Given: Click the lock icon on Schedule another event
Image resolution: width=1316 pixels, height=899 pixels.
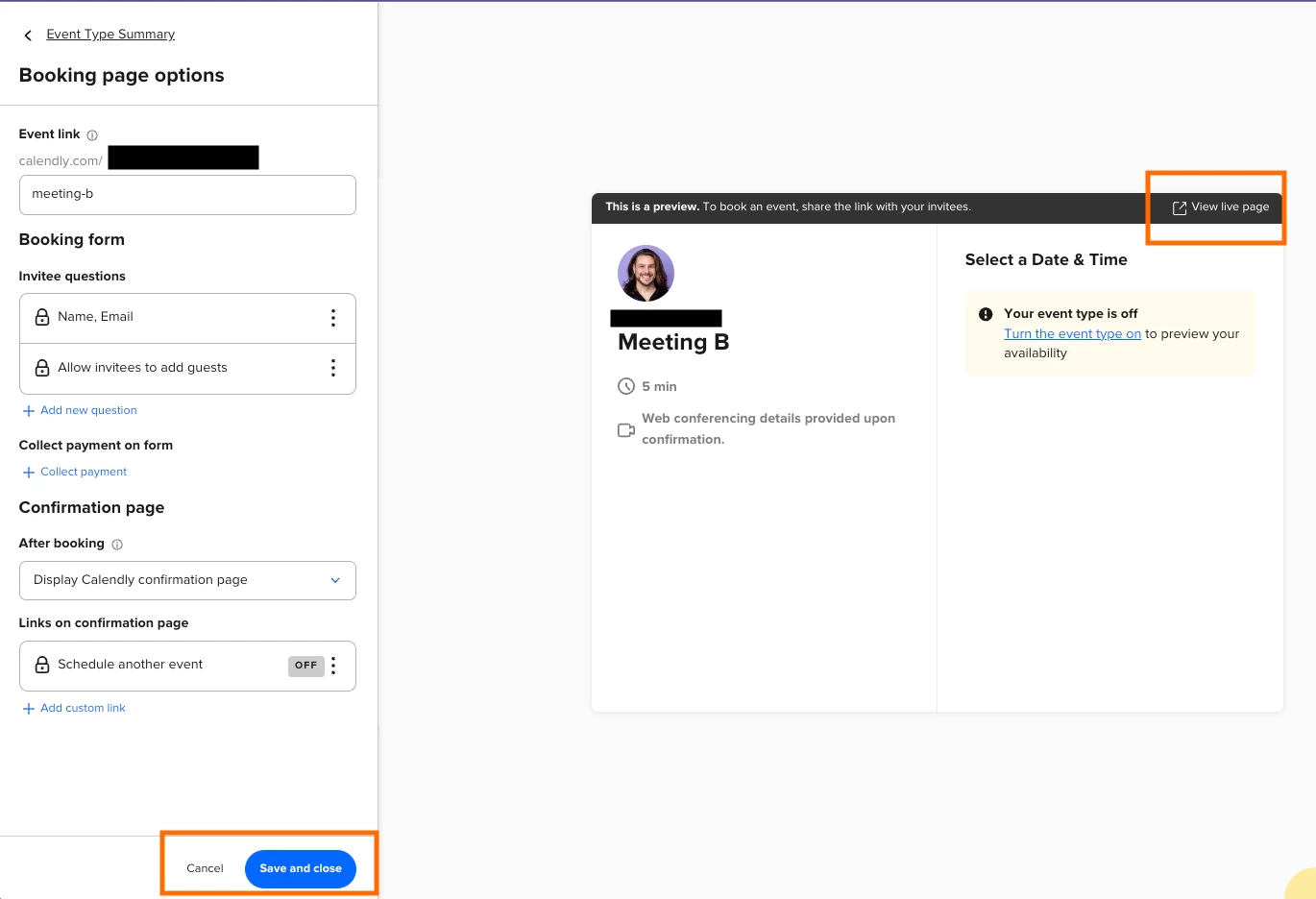Looking at the screenshot, I should coord(41,665).
